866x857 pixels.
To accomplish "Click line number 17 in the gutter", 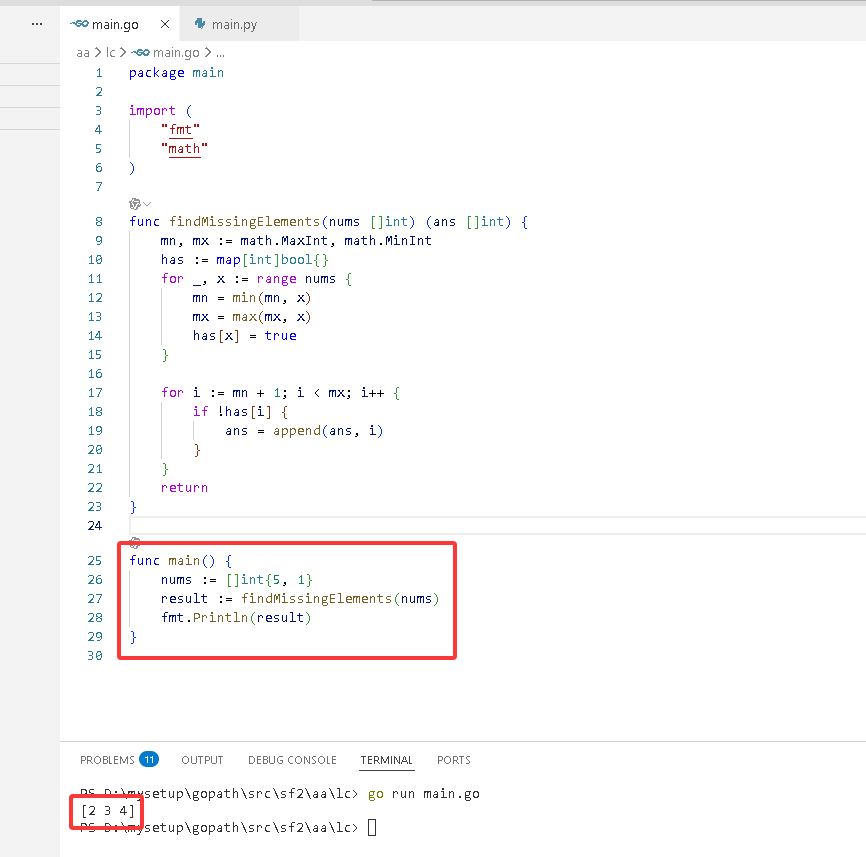I will (x=95, y=393).
